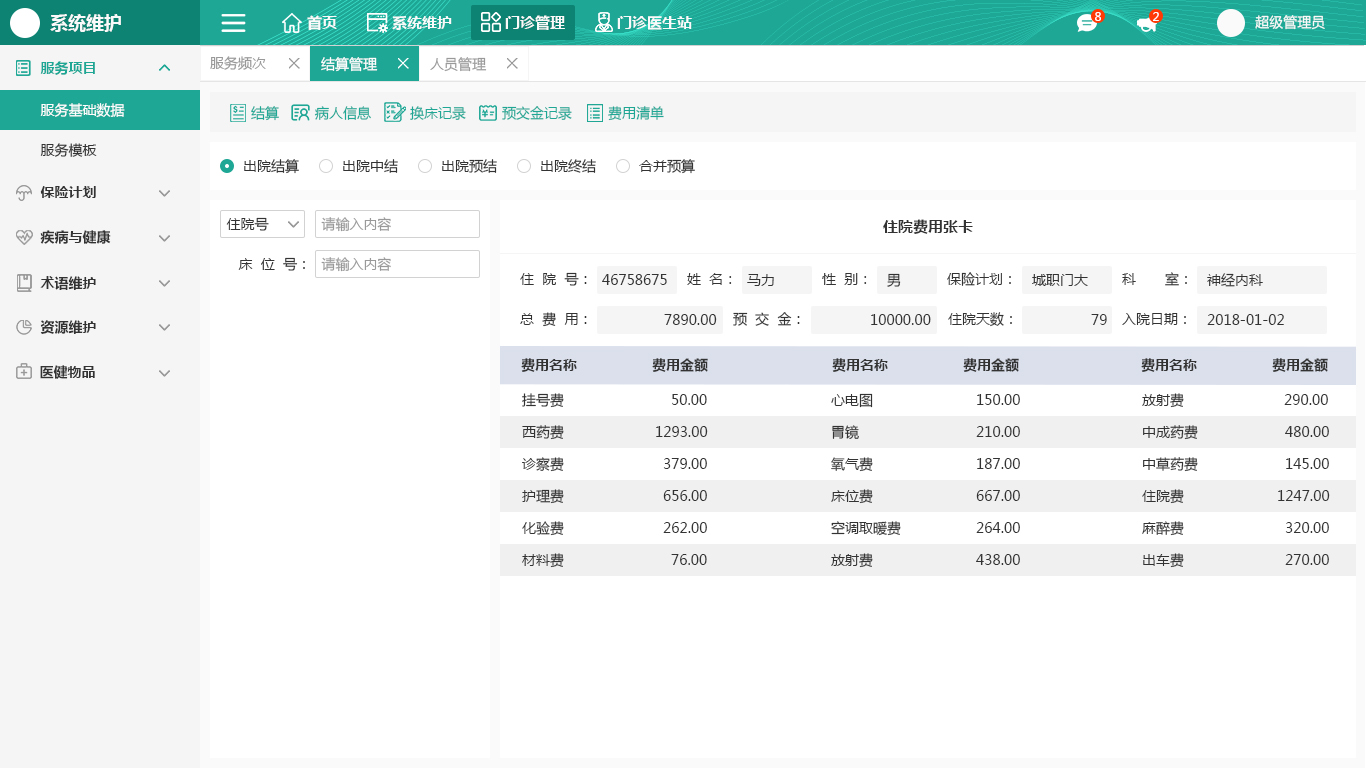Viewport: 1366px width, 768px height.
Task: Click the 首页 home icon
Action: (291, 23)
